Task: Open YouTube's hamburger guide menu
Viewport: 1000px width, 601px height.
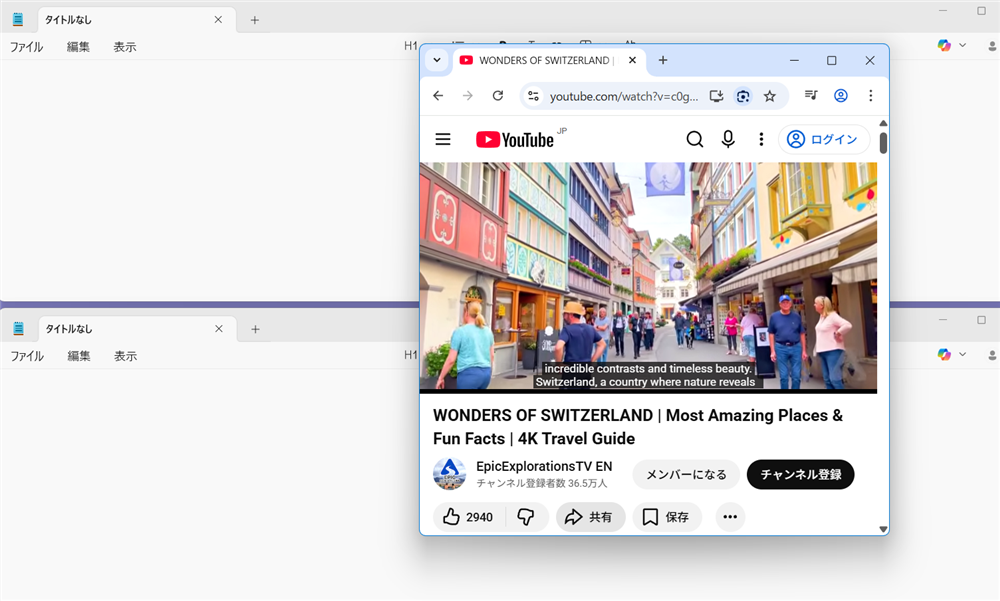Action: [x=443, y=139]
